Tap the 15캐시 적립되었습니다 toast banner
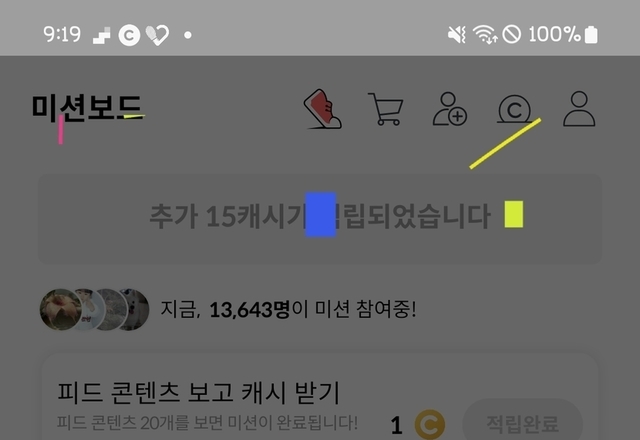This screenshot has height=440, width=640. tap(320, 219)
